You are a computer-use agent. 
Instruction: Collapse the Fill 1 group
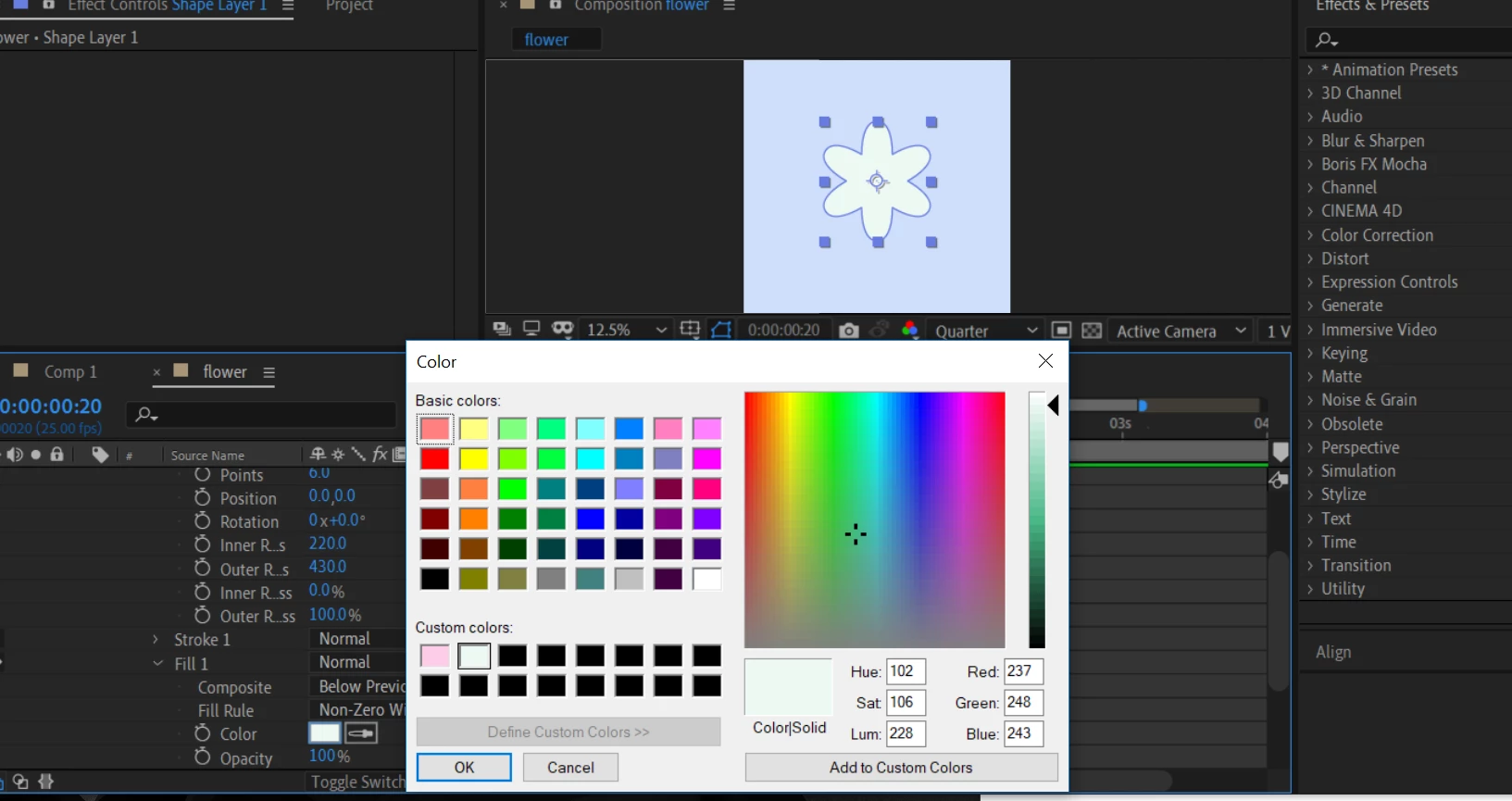[x=158, y=663]
